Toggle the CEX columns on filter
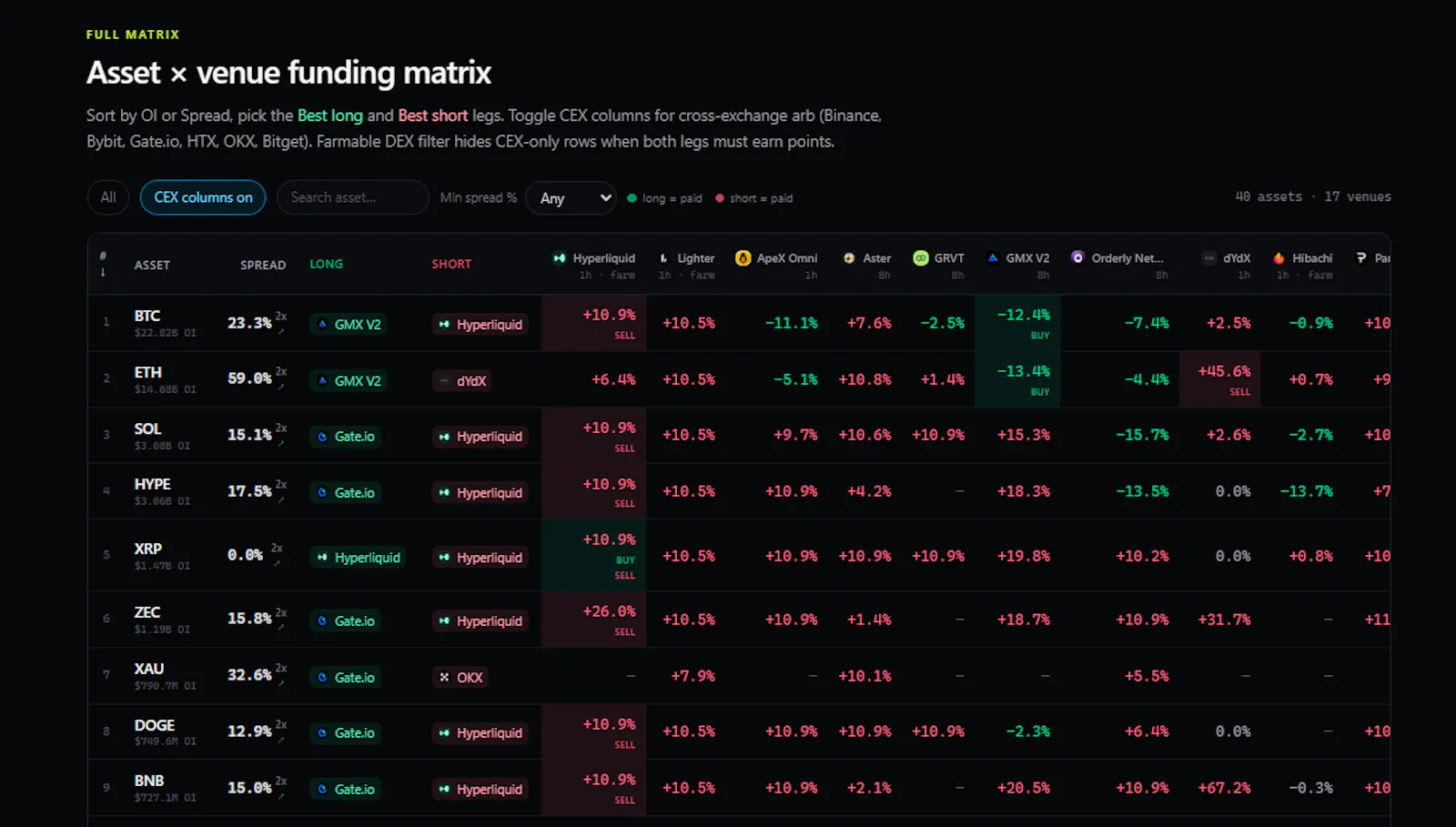 tap(203, 197)
